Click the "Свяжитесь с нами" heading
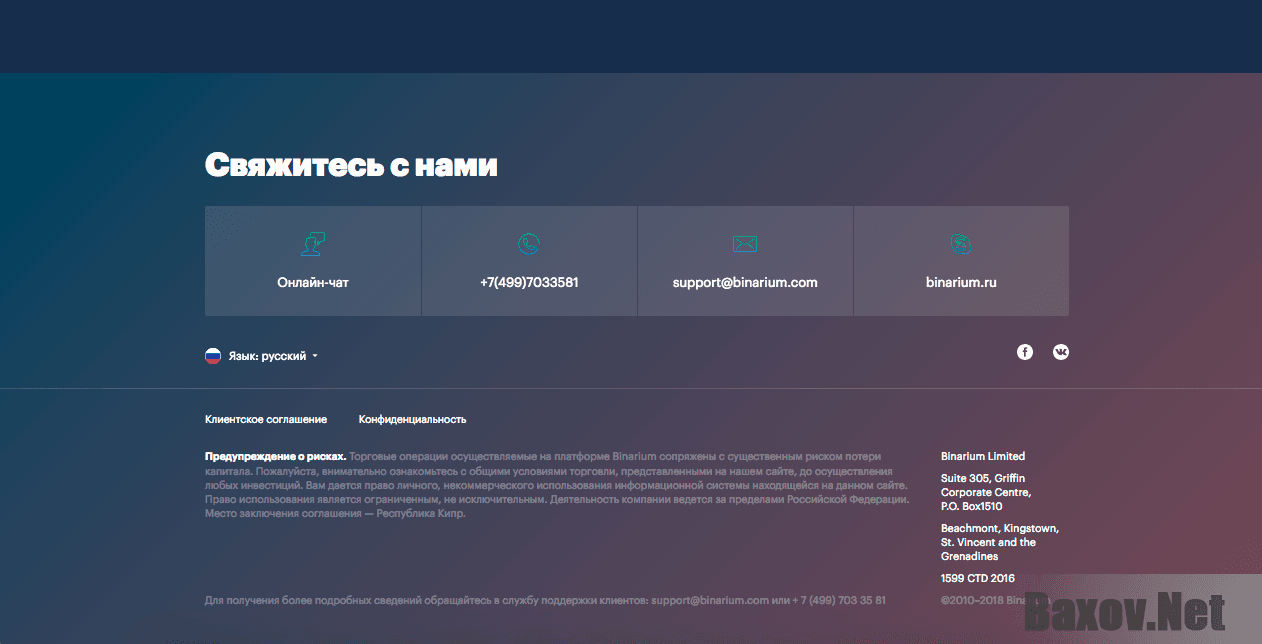Screen dimensions: 1262x644 [x=351, y=166]
